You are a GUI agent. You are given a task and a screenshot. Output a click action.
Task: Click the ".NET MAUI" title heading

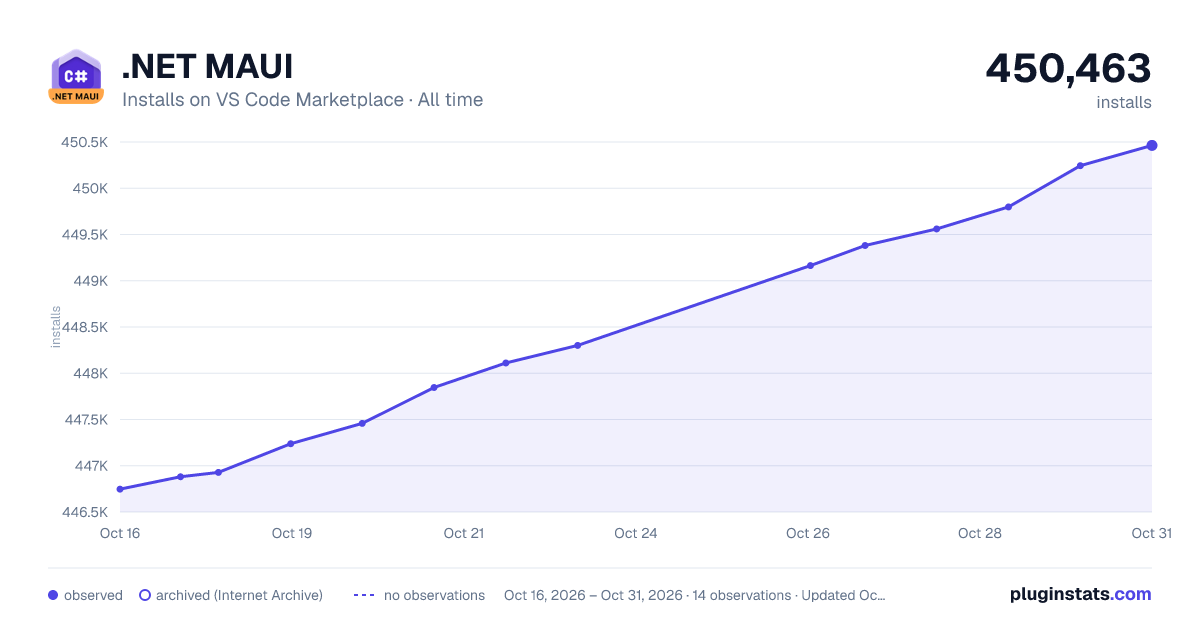click(x=207, y=67)
